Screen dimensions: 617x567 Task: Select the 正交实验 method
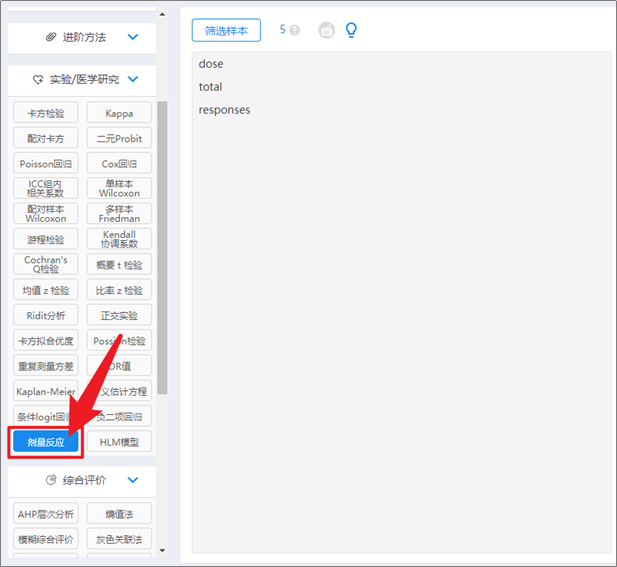[x=119, y=315]
